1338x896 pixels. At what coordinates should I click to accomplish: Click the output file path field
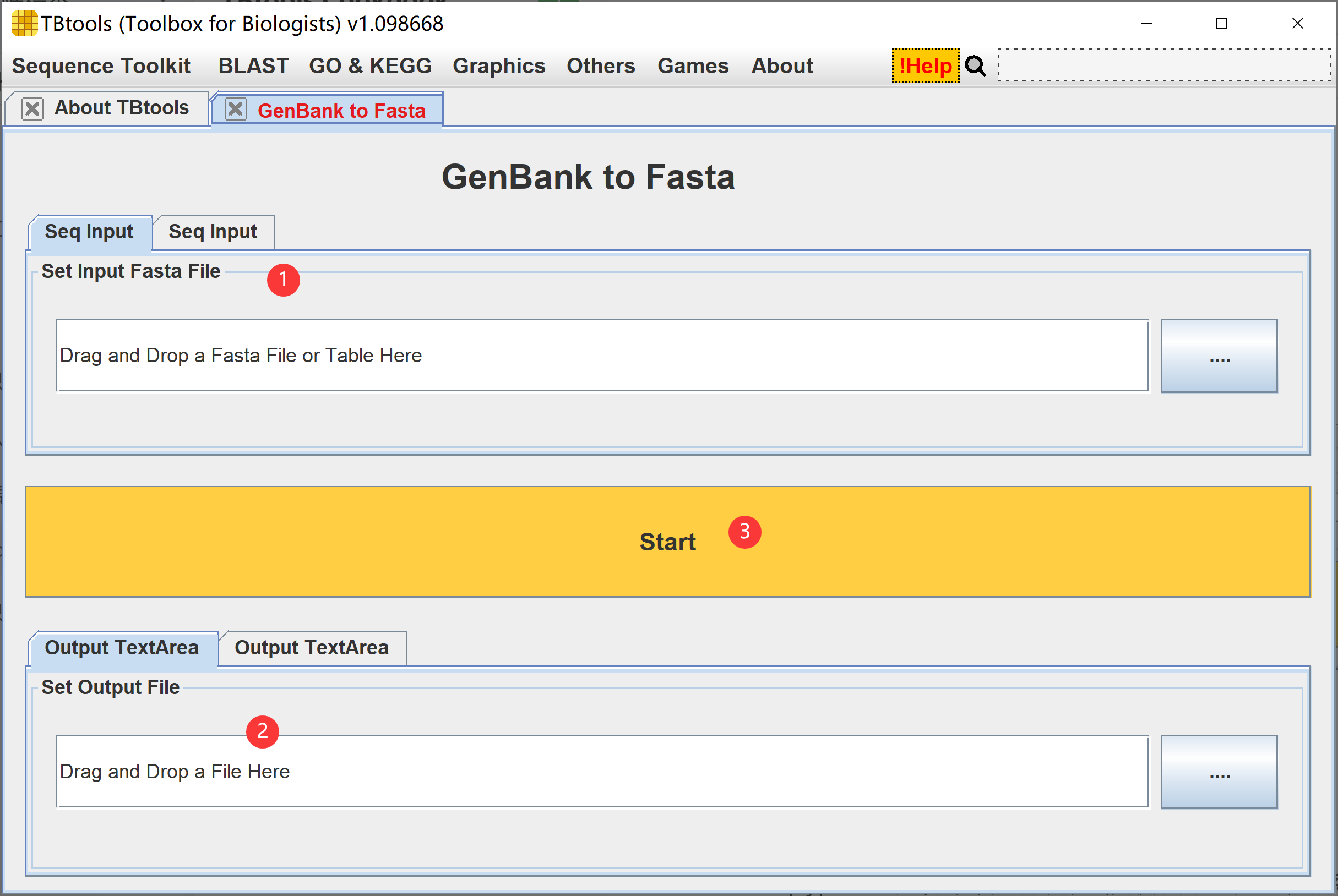tap(602, 772)
